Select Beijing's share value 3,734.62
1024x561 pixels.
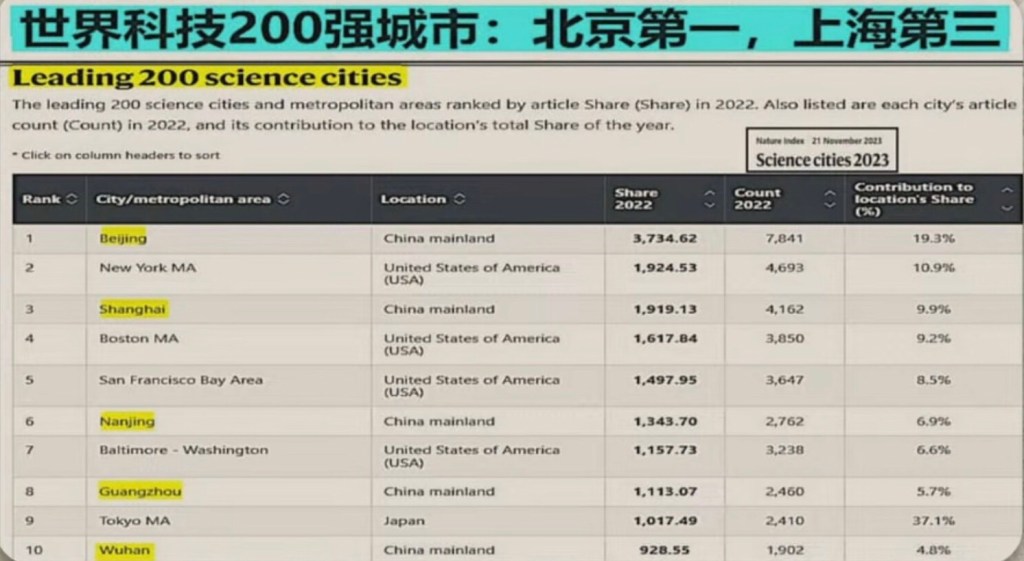(x=664, y=239)
